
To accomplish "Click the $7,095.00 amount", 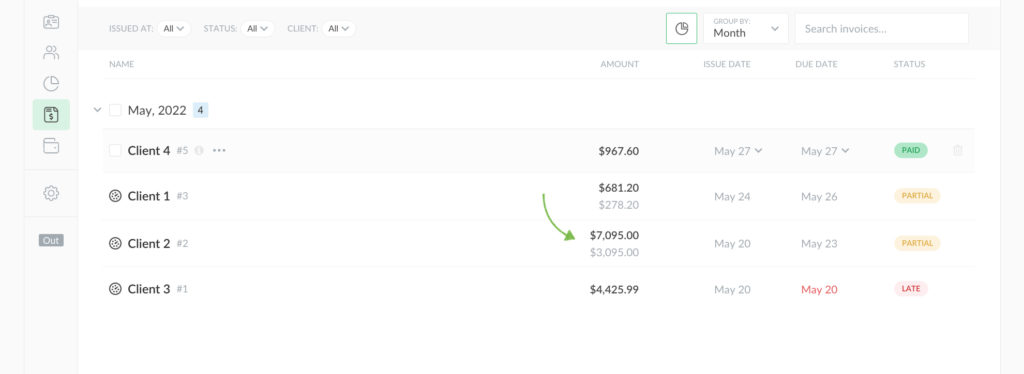I will click(614, 235).
